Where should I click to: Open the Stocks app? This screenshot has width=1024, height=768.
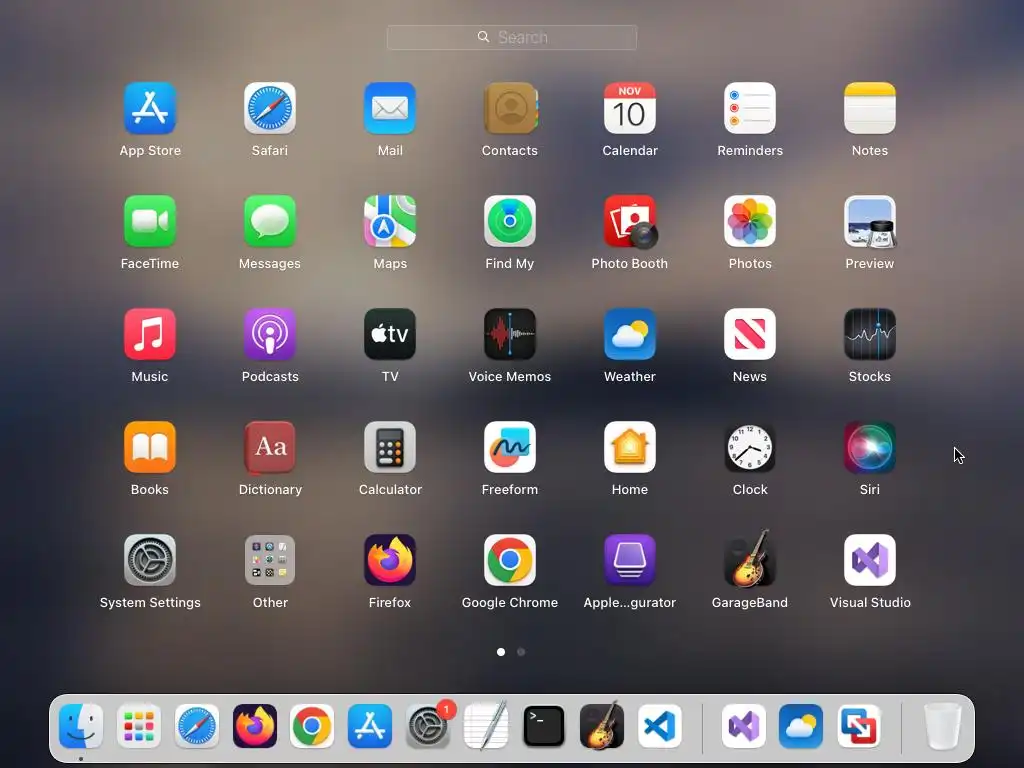click(x=870, y=334)
